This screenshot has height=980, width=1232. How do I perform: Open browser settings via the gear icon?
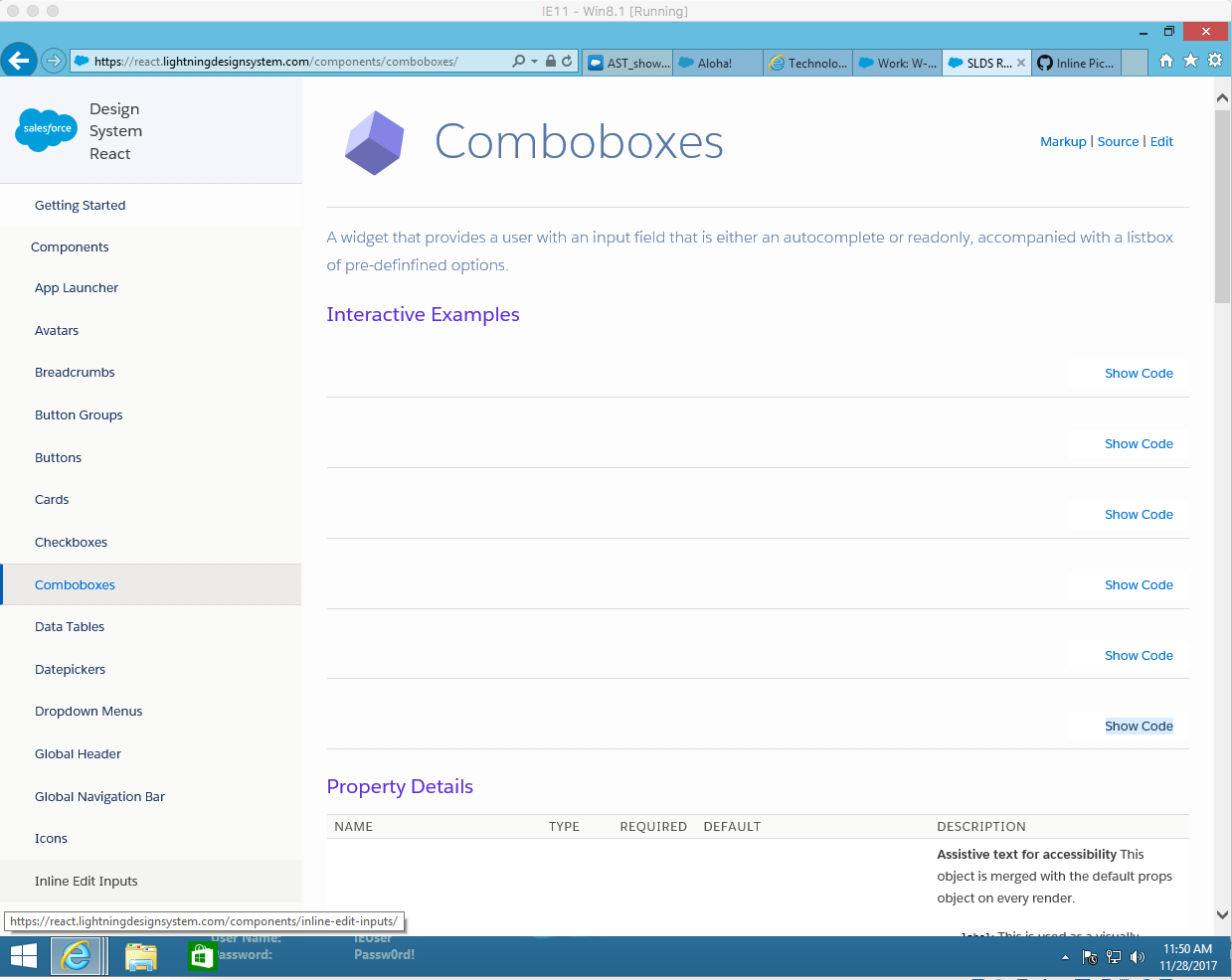point(1215,60)
